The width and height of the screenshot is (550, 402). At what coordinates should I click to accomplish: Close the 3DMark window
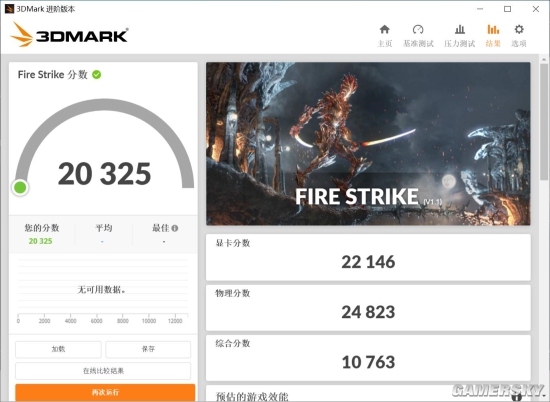tap(536, 9)
